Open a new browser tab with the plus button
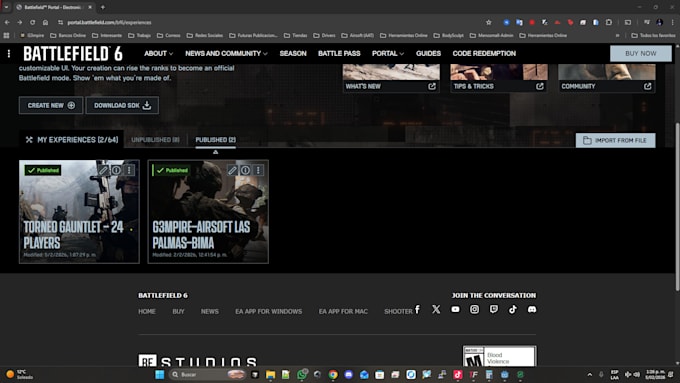 click(103, 7)
